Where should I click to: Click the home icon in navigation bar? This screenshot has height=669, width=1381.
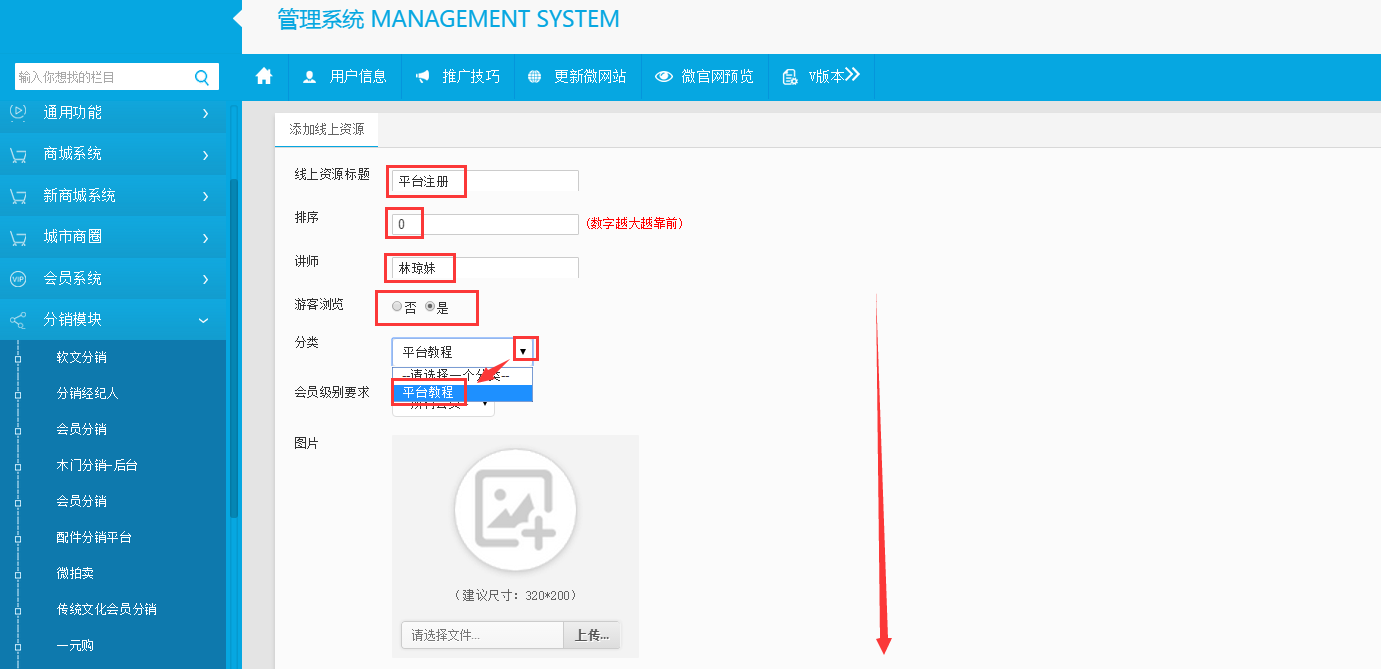click(x=264, y=76)
